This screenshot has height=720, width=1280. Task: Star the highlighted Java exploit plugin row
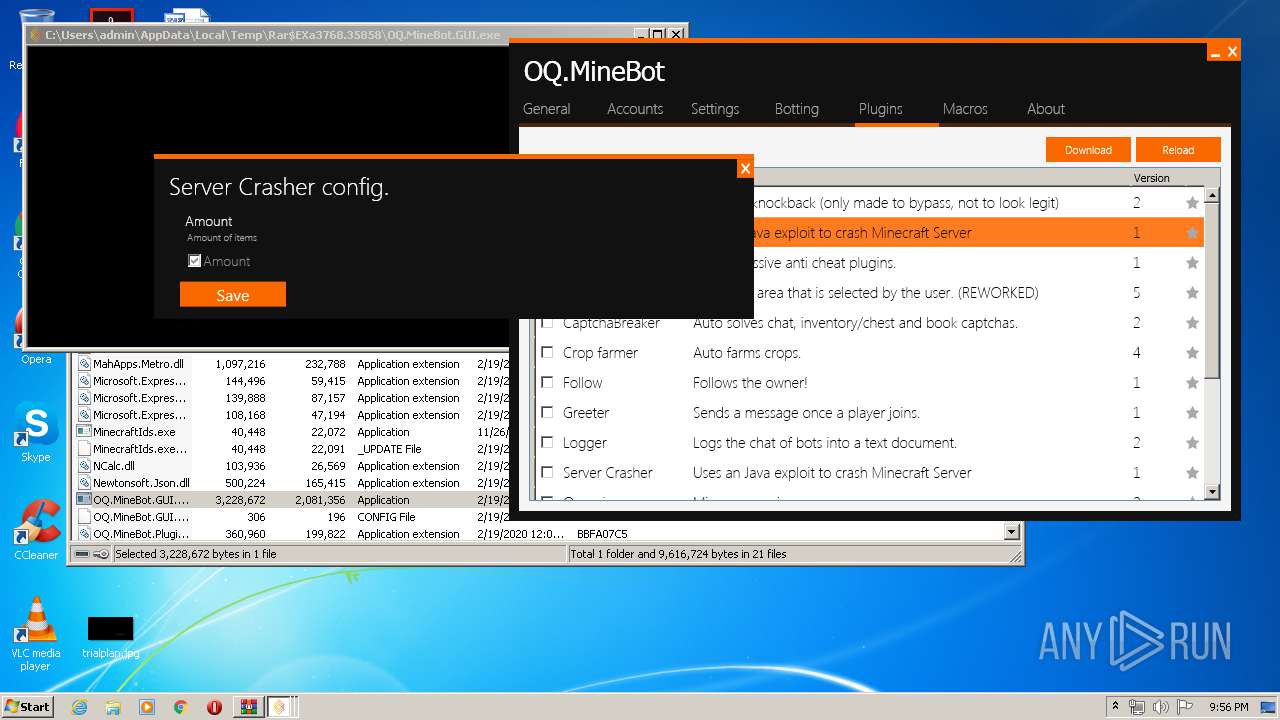pos(1192,233)
